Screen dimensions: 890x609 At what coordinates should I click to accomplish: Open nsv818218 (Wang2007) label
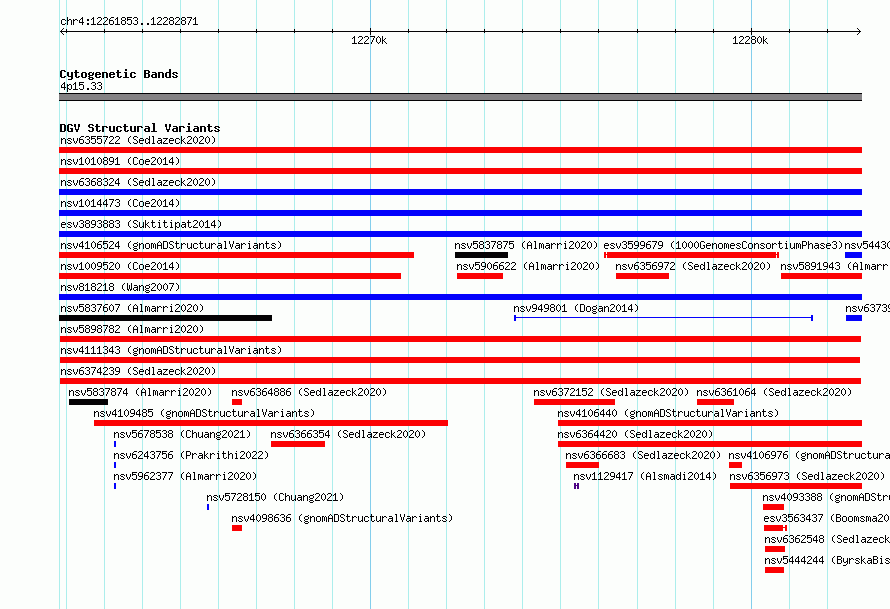click(x=120, y=287)
